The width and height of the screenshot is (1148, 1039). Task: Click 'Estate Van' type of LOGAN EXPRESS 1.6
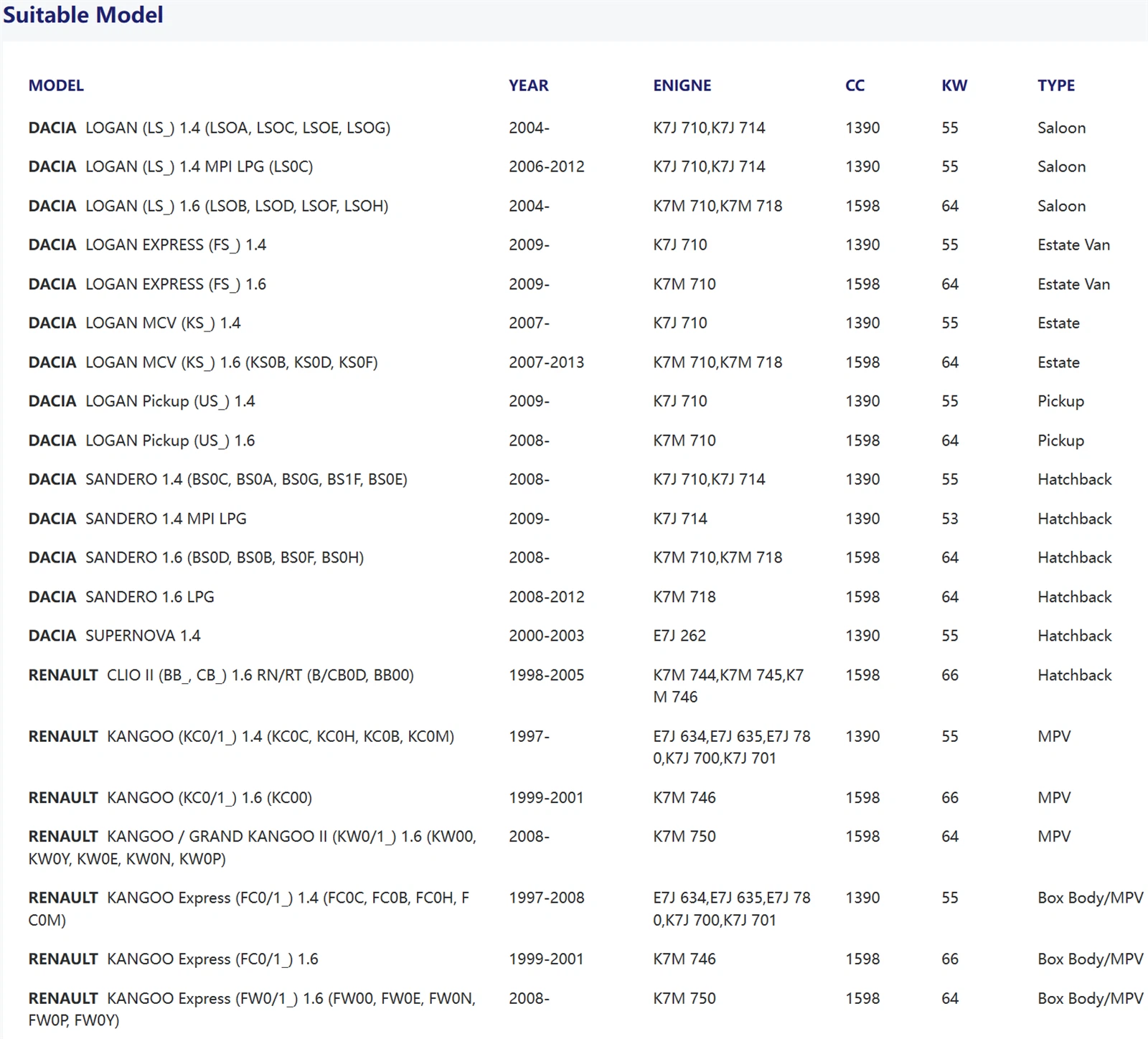click(x=1073, y=284)
